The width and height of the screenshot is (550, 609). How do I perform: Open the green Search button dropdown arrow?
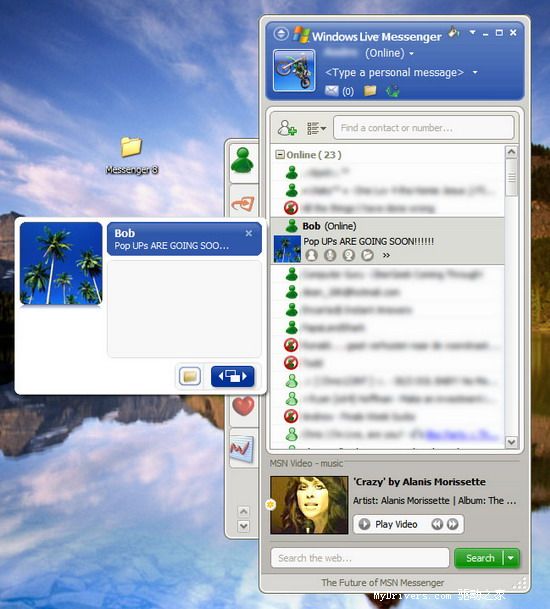click(x=511, y=558)
